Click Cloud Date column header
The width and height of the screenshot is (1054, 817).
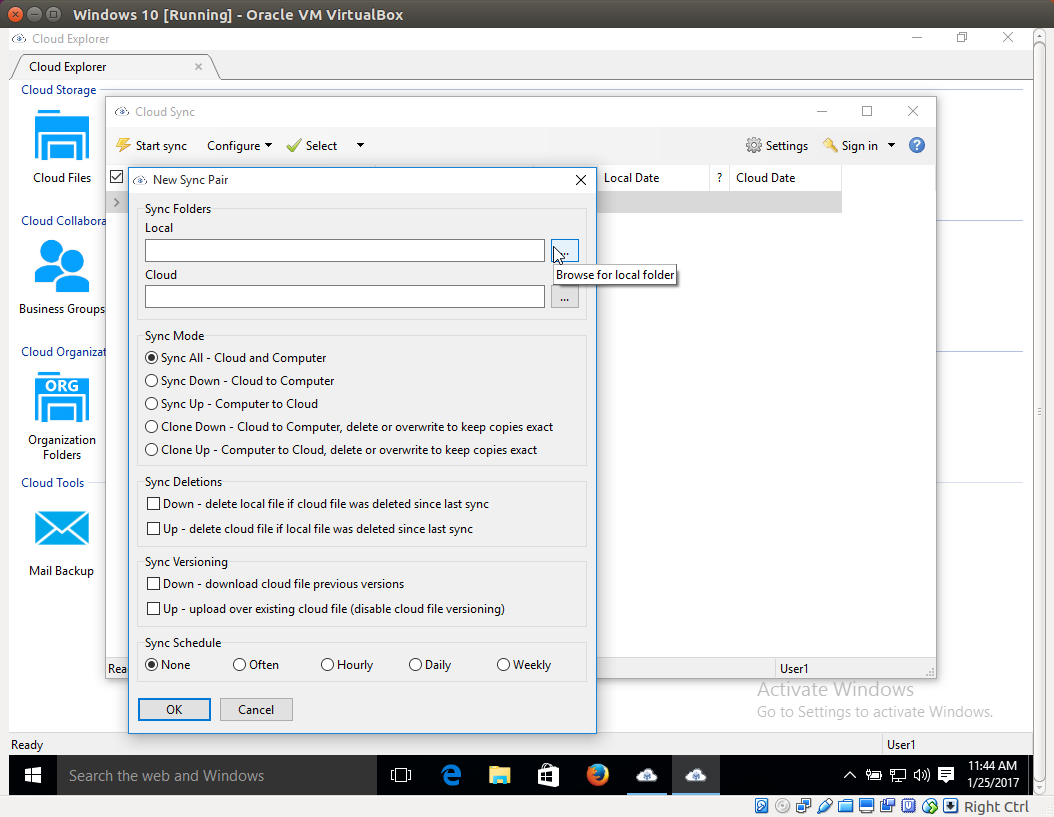pos(785,178)
